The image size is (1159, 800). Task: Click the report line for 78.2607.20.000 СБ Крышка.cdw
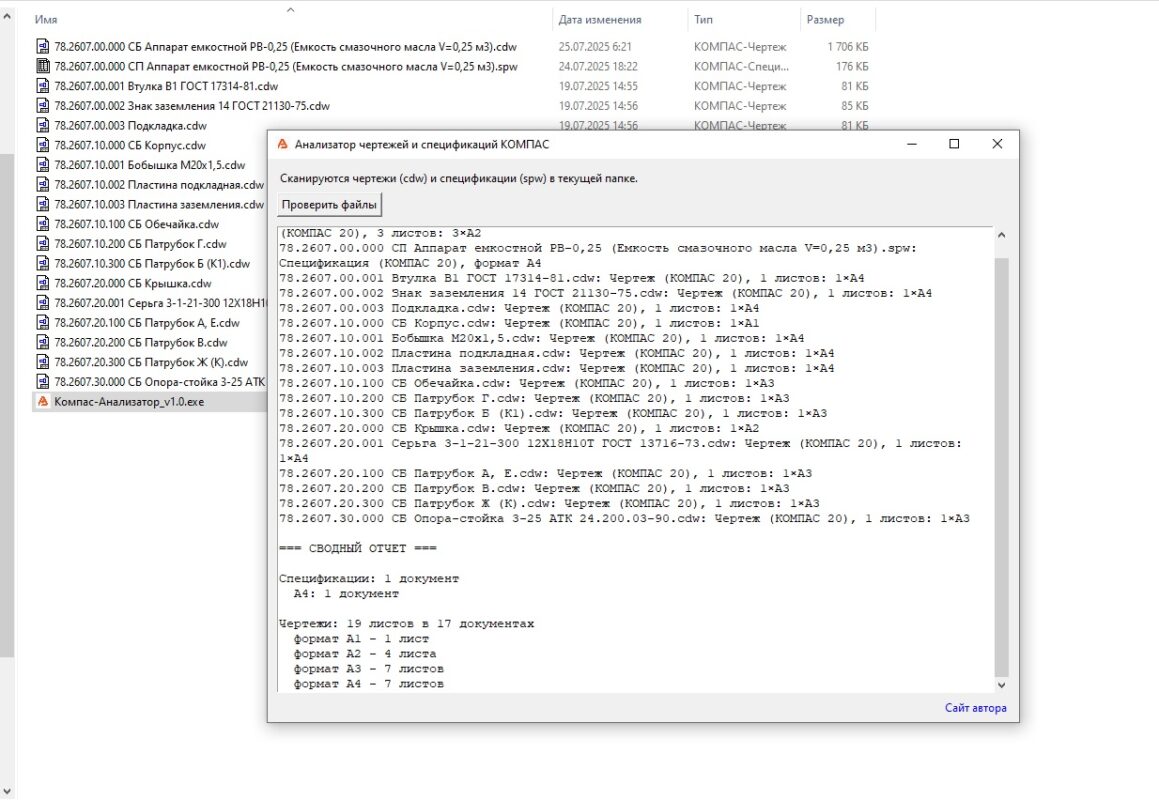(519, 428)
